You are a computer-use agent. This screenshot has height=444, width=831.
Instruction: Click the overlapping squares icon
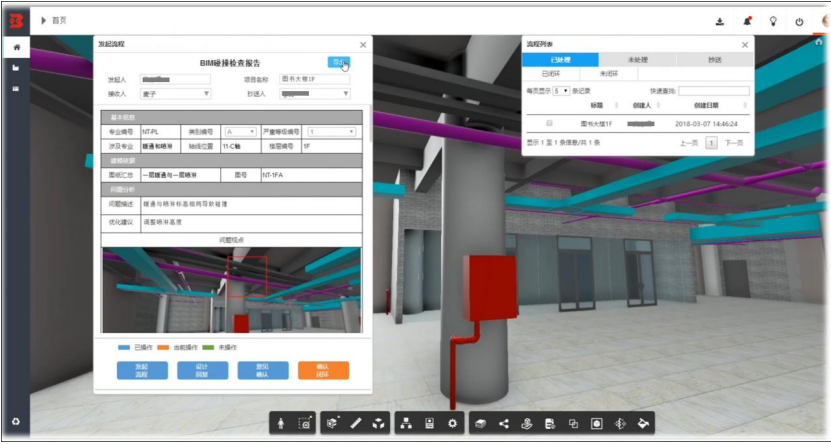573,423
